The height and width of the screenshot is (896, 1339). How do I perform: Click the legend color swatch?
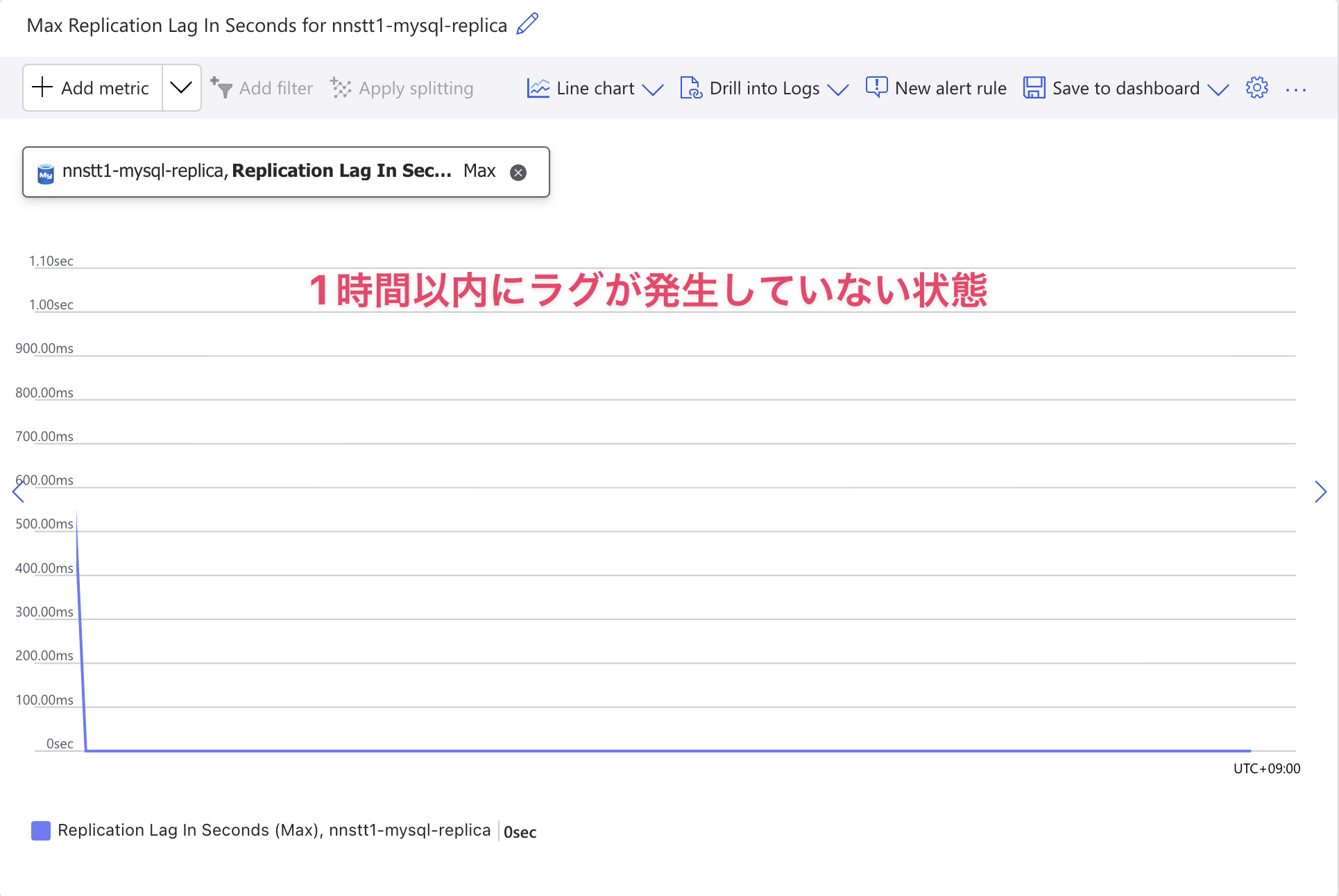point(40,830)
